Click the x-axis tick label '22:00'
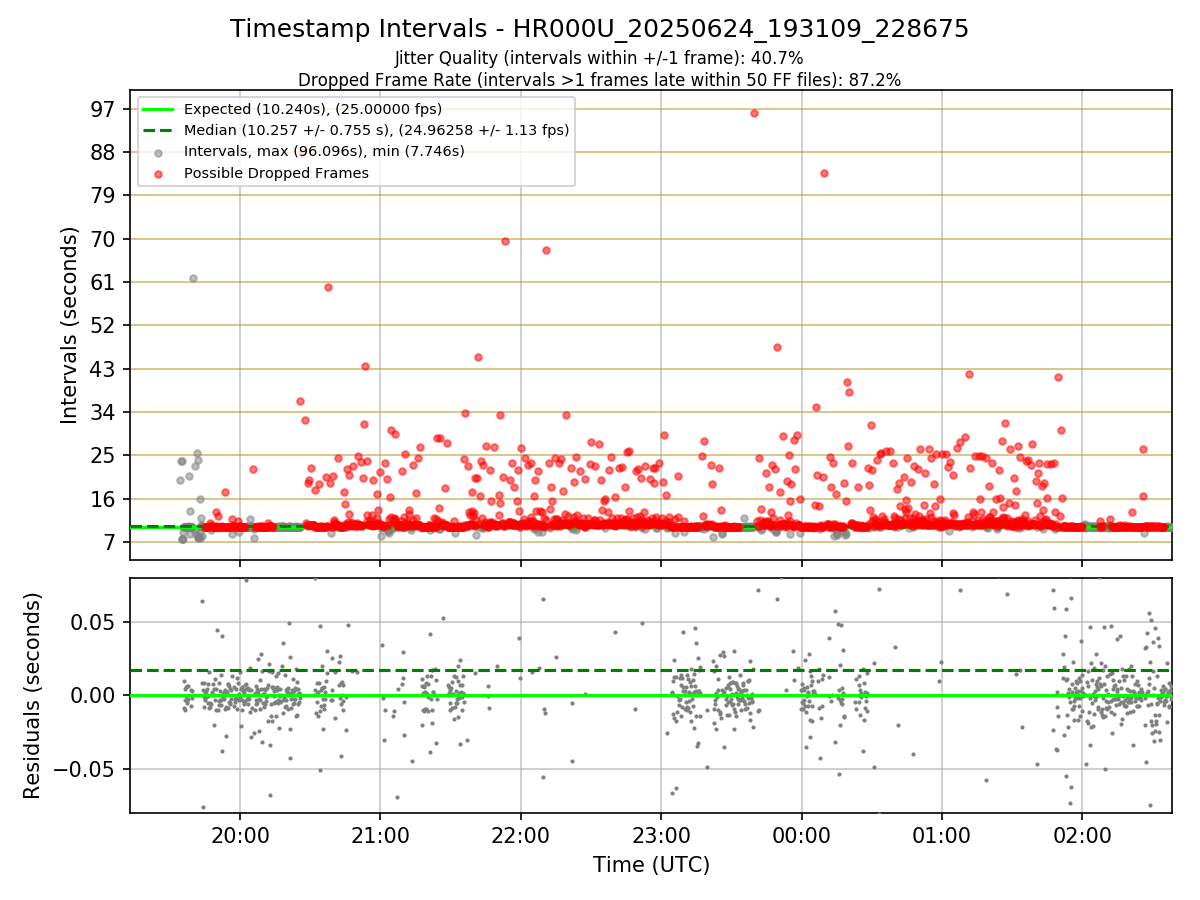Image resolution: width=1200 pixels, height=900 pixels. [x=521, y=835]
